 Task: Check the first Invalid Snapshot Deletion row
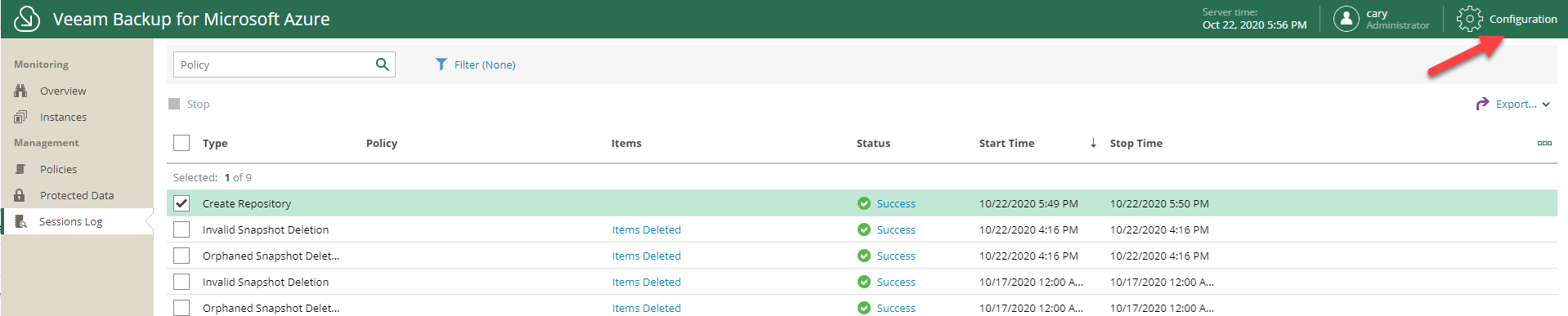point(181,229)
